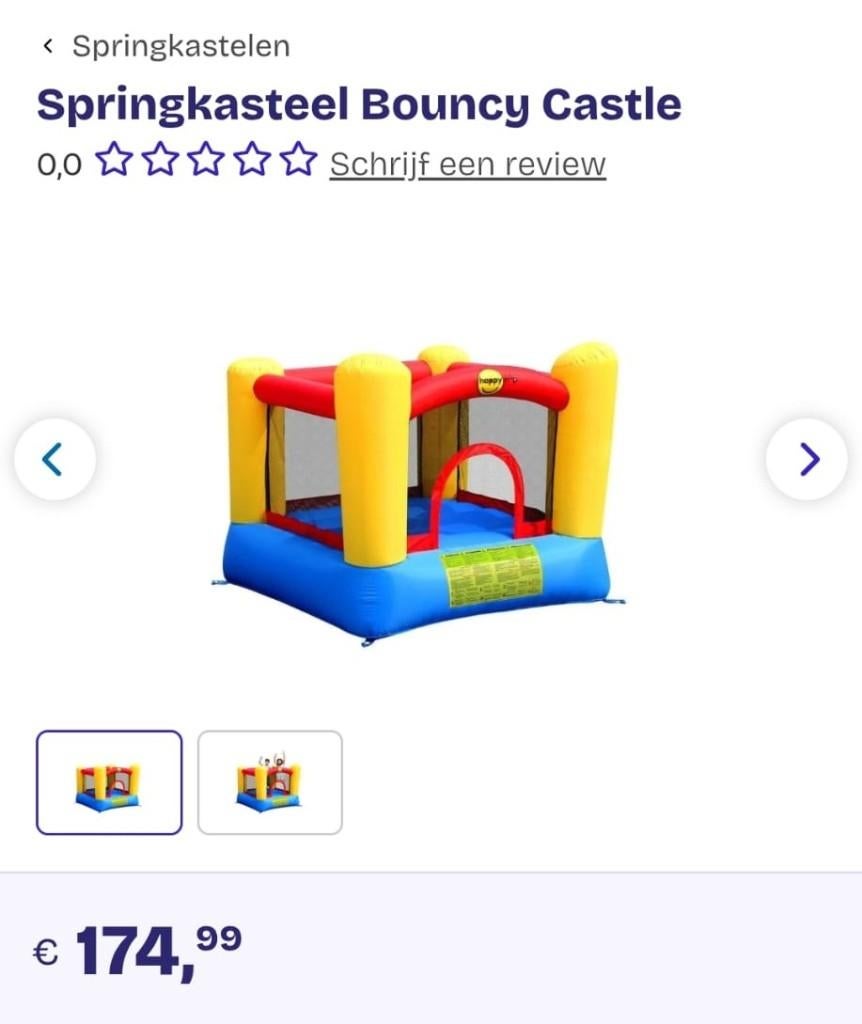Screen dimensions: 862x1024
Task: Click Schrijf een review
Action: 466,163
